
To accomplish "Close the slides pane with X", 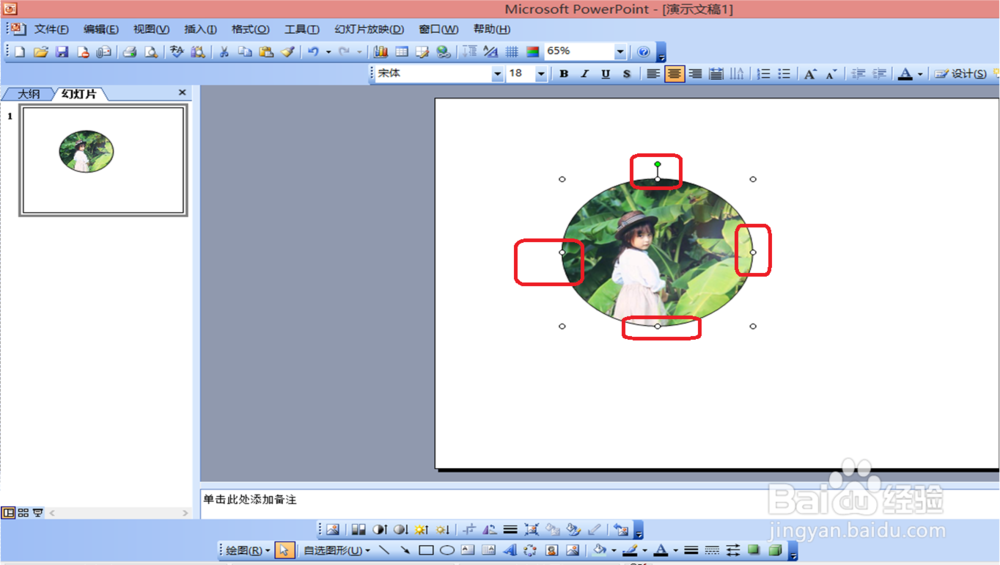I will (182, 92).
